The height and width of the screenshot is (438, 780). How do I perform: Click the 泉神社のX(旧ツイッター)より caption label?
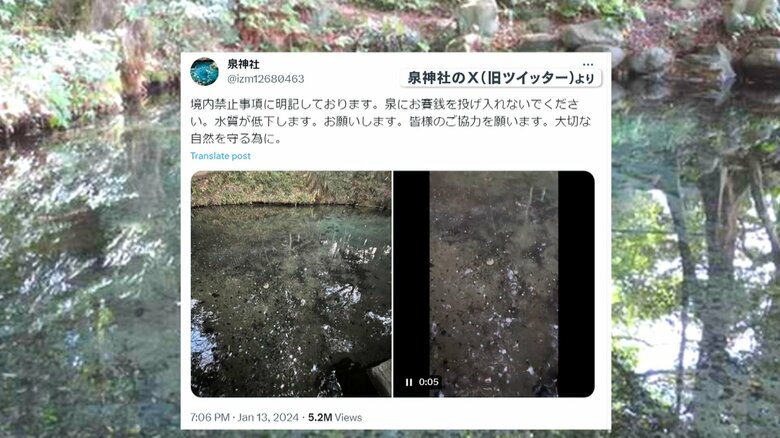tap(501, 78)
